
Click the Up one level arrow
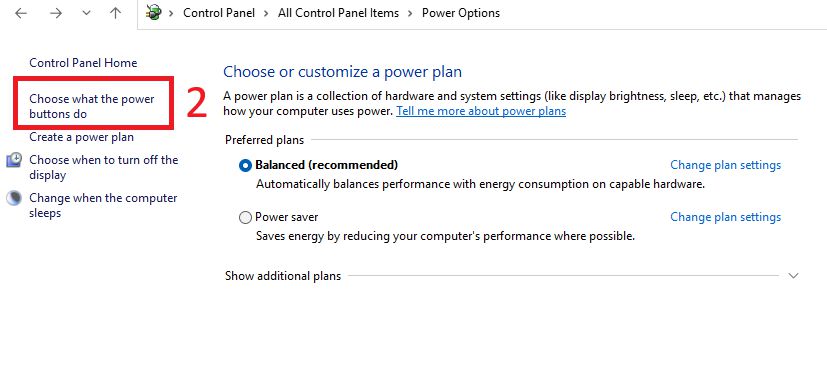coord(115,14)
